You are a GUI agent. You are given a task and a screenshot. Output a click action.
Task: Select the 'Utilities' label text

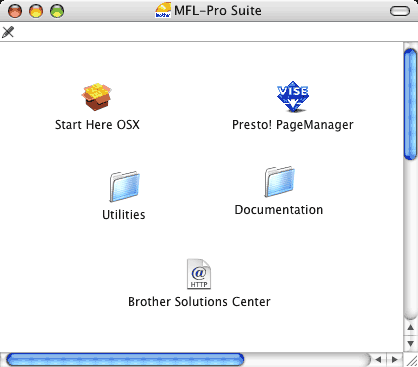(x=124, y=214)
